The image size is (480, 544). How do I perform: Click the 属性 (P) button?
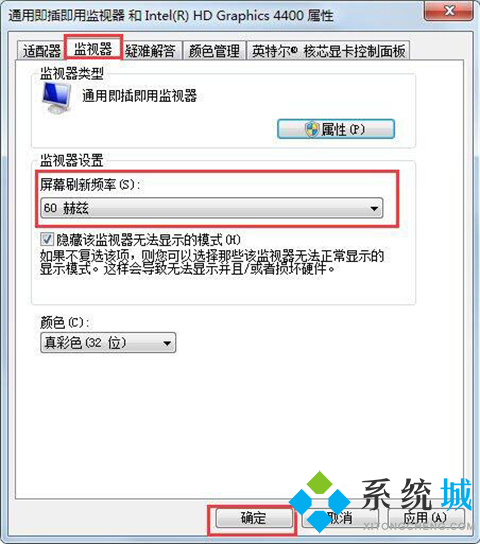(336, 129)
